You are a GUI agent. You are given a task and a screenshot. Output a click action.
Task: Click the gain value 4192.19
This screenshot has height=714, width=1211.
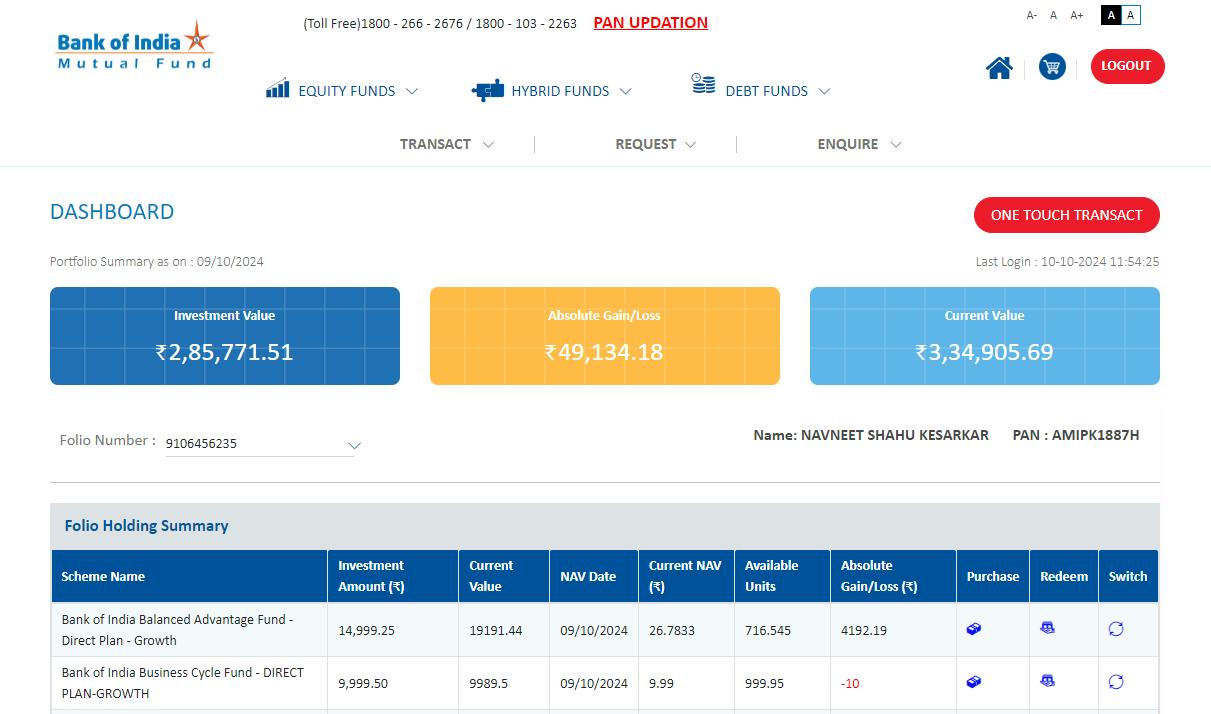tap(864, 630)
